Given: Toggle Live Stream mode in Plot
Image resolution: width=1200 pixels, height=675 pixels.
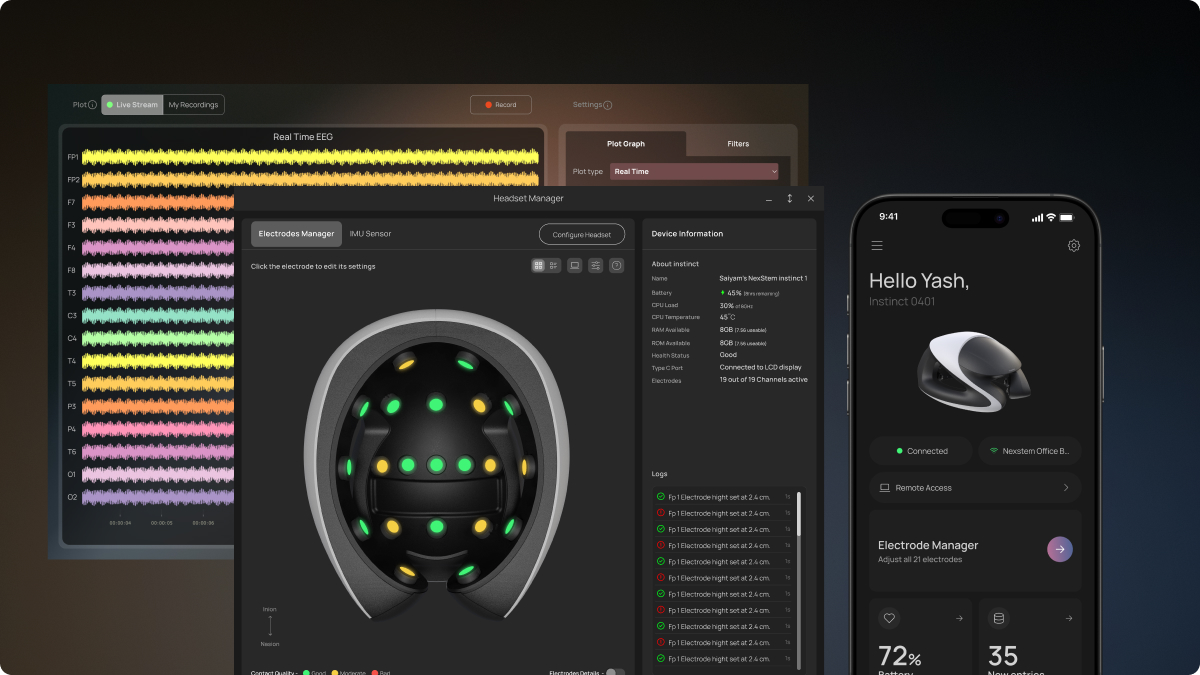Looking at the screenshot, I should point(132,105).
